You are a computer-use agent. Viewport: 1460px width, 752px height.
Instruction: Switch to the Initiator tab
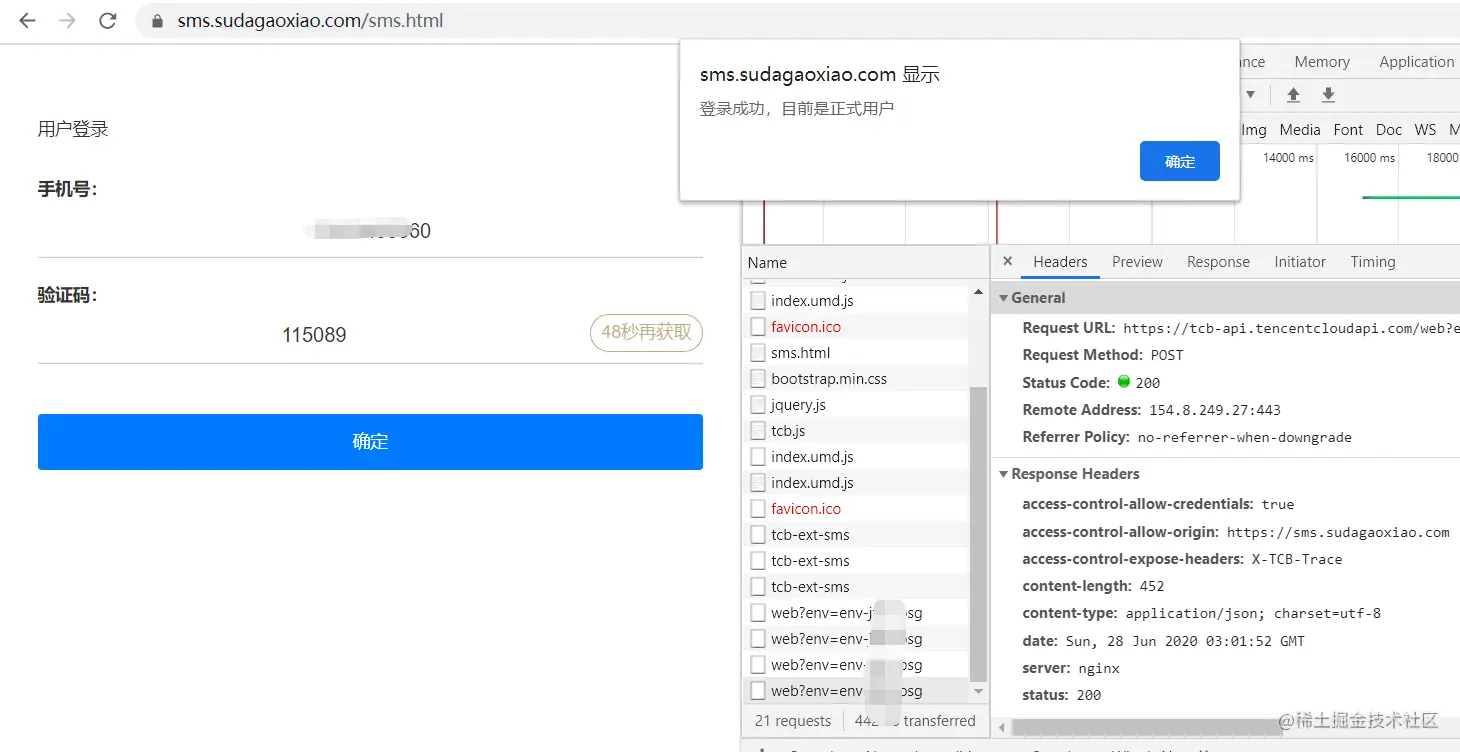[x=1300, y=262]
